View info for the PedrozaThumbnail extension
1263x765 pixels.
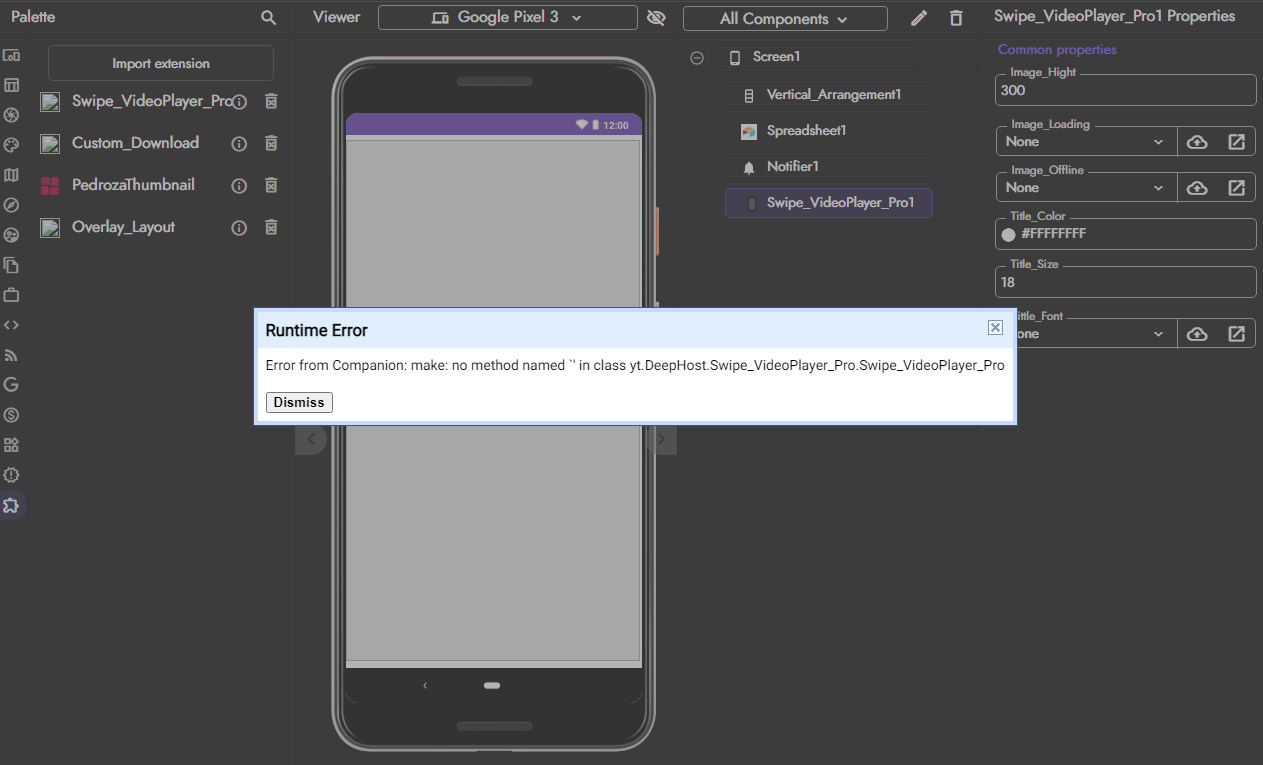point(238,185)
